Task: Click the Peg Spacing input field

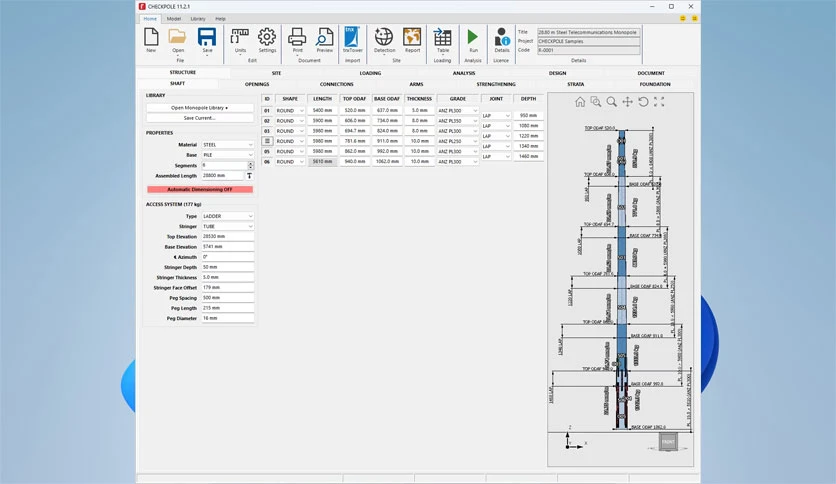Action: click(228, 297)
